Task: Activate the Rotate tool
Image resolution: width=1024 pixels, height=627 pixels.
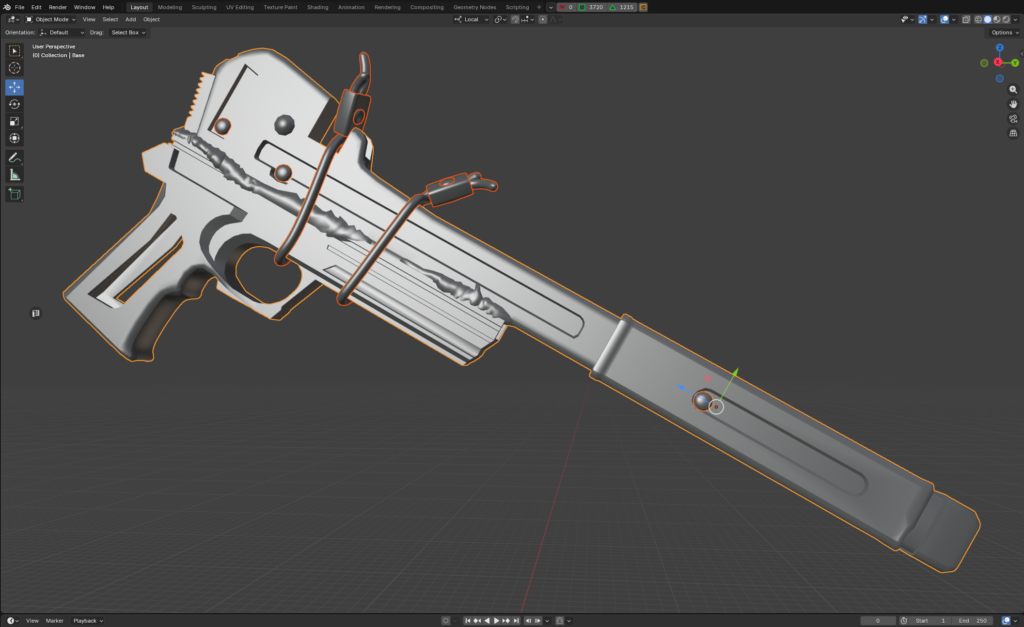Action: 15,104
